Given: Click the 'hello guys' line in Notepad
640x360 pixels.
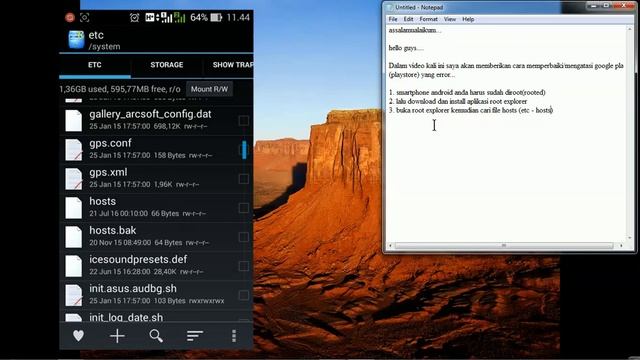Looking at the screenshot, I should pos(406,48).
